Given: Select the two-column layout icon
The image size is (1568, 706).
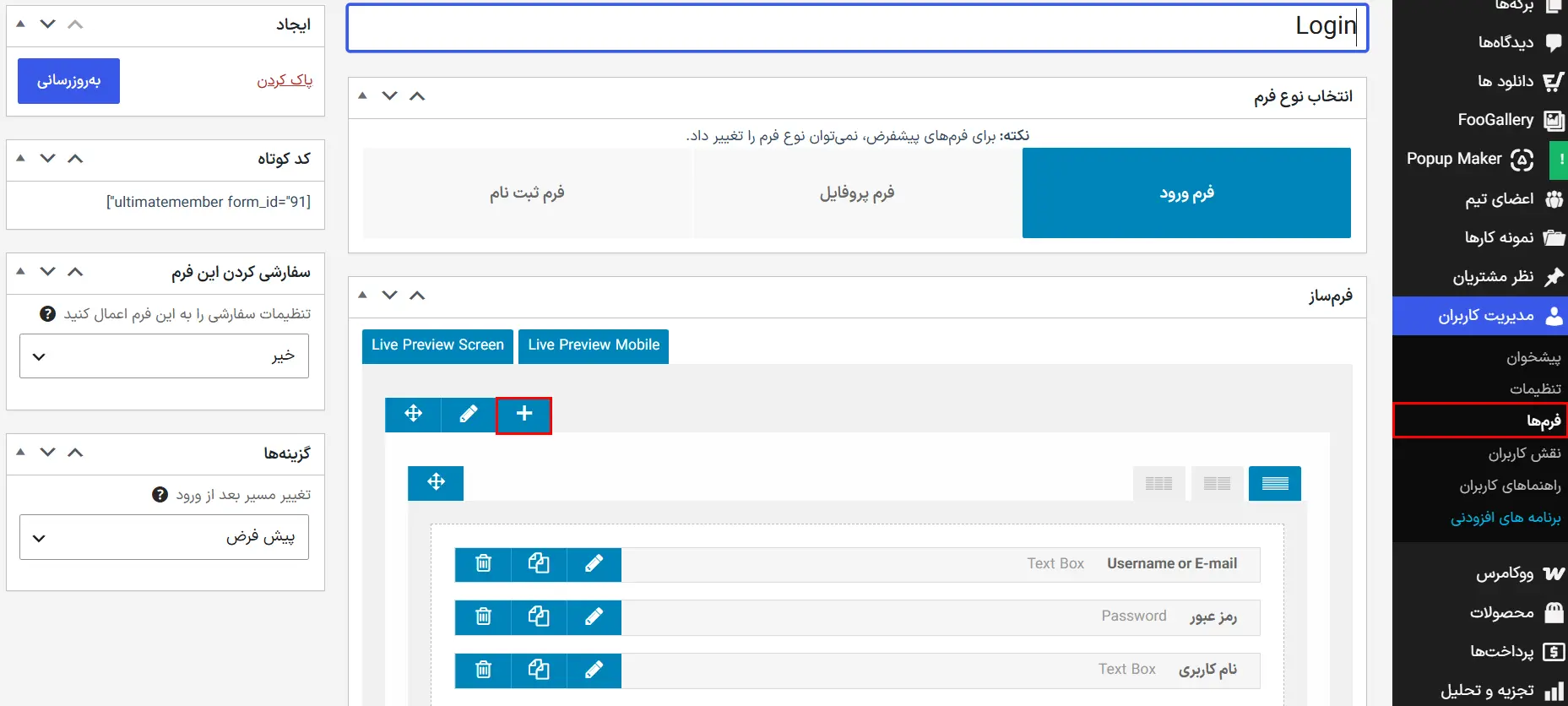Looking at the screenshot, I should (1217, 484).
